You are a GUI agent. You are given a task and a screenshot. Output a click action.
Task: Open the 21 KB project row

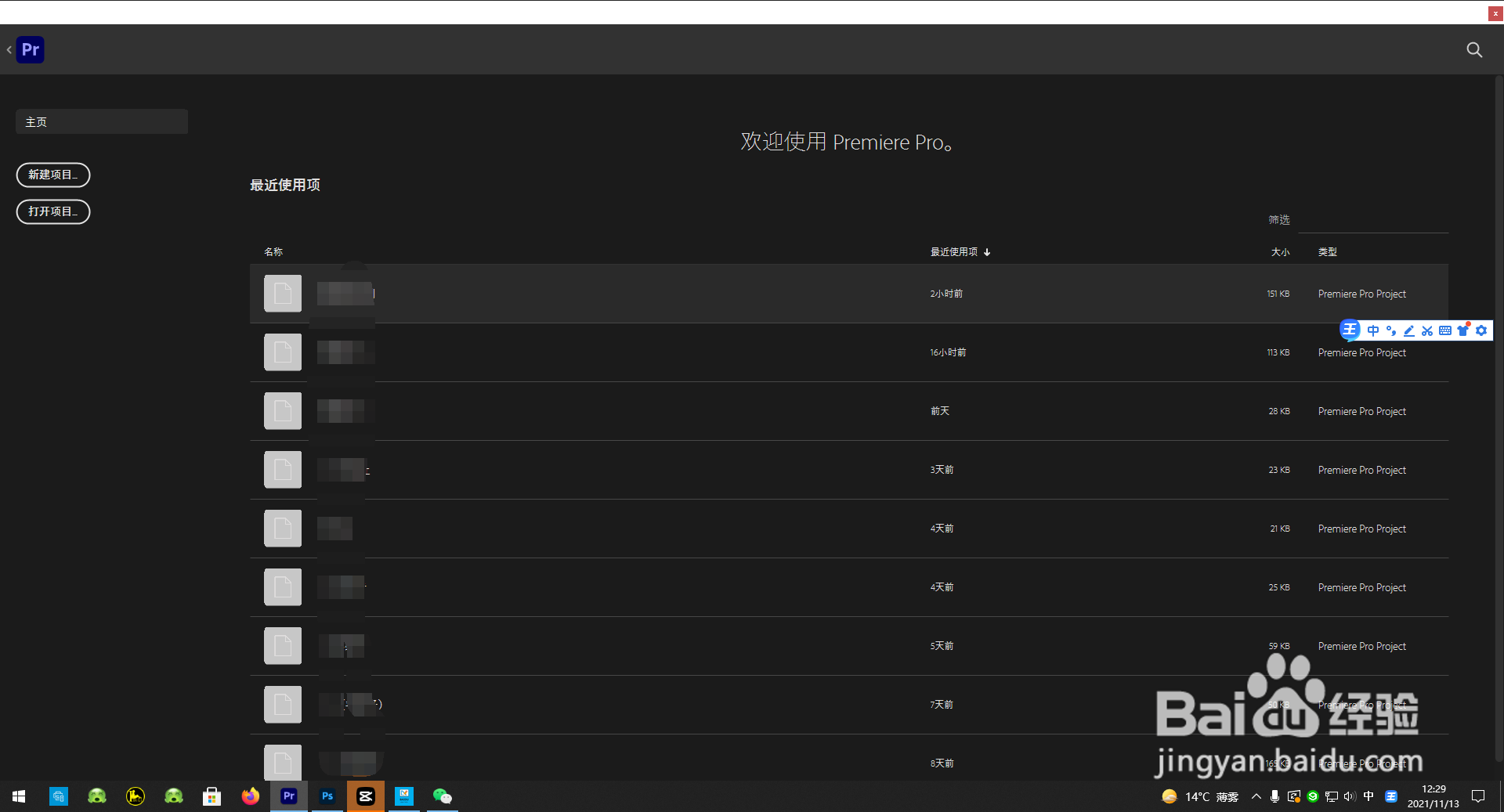849,529
